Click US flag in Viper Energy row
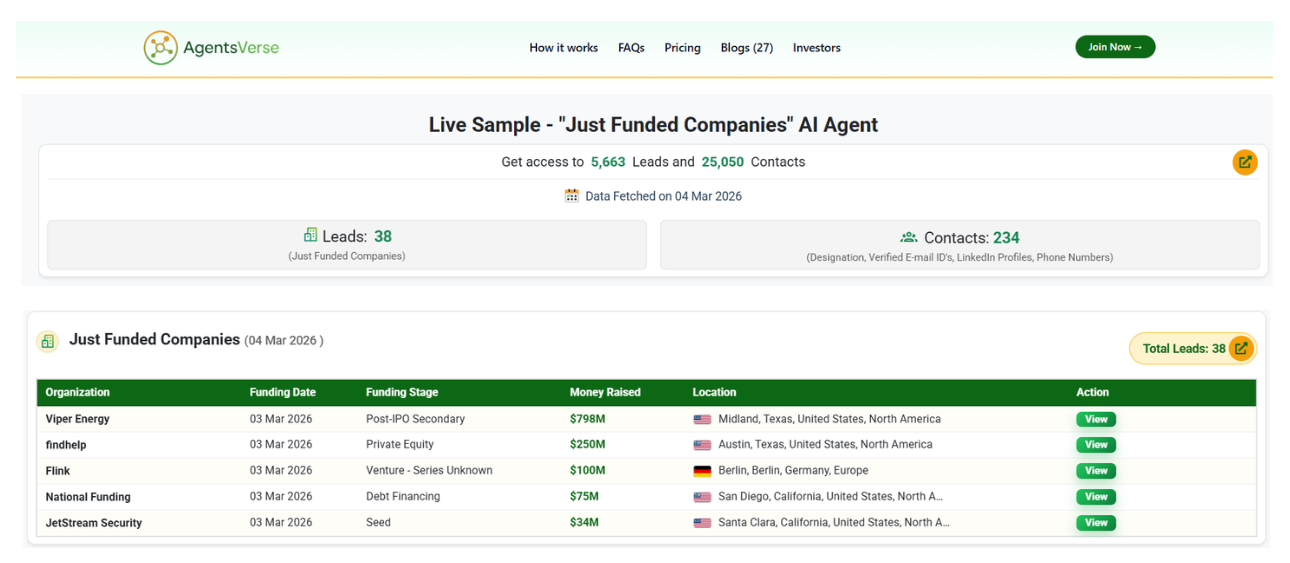The image size is (1290, 563). 702,420
